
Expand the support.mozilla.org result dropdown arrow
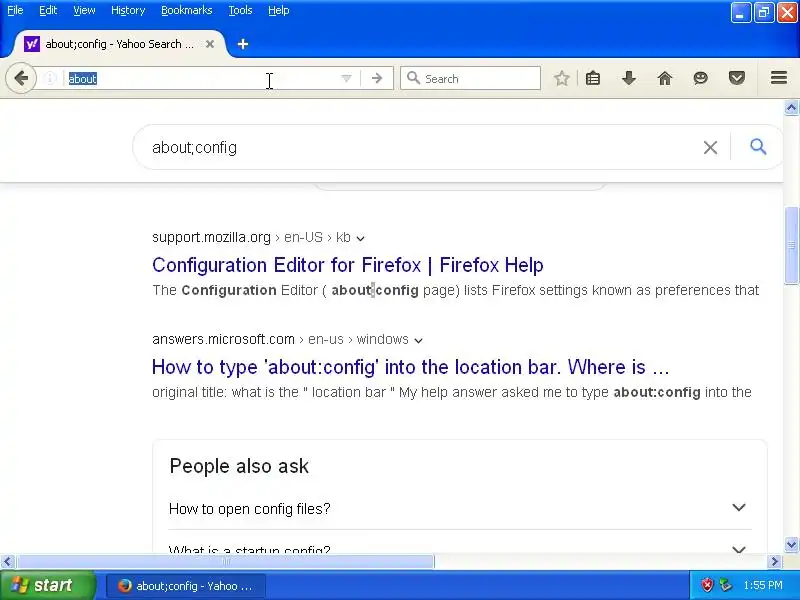click(x=361, y=238)
